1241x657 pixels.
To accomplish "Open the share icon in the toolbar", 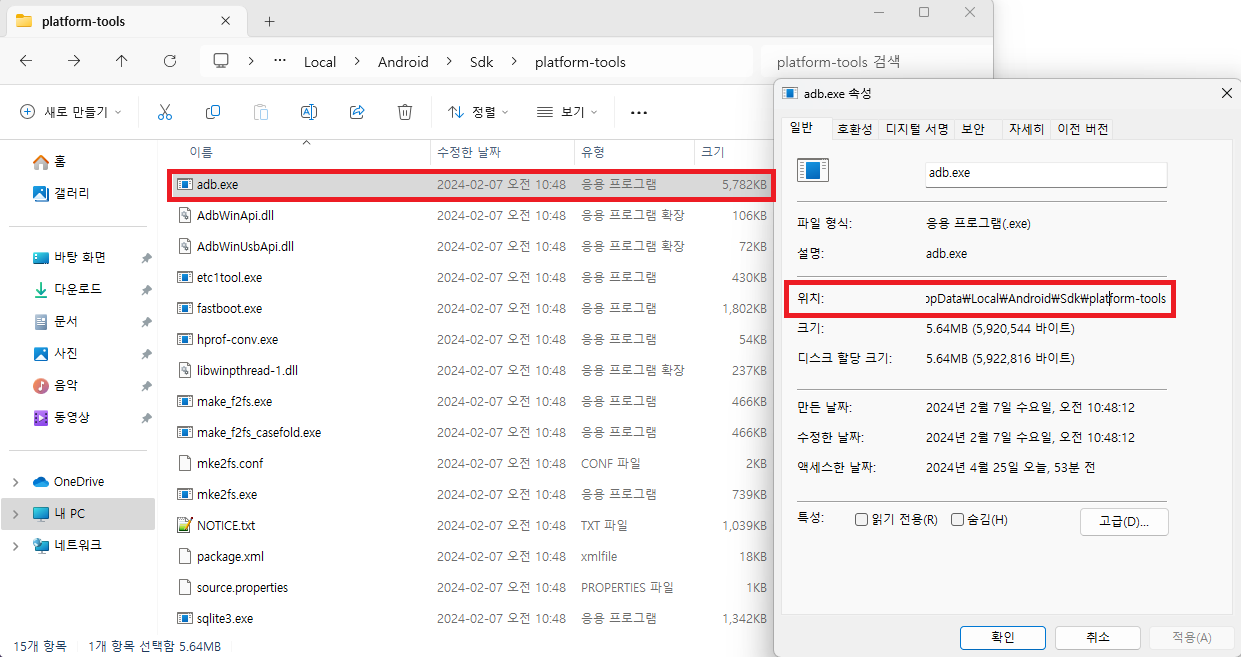I will (x=357, y=112).
